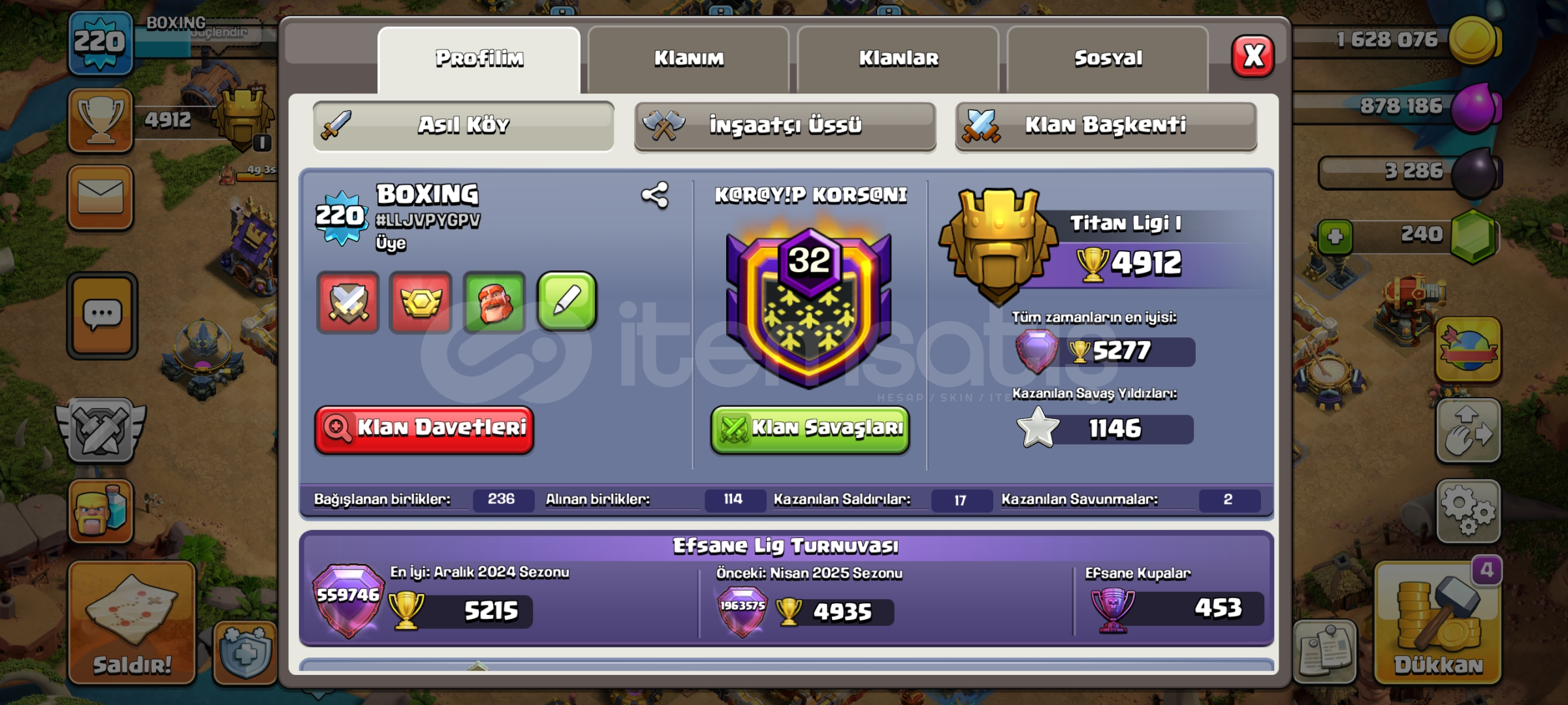This screenshot has height=705, width=1568.
Task: Open the Klanlar tab
Action: 899,59
